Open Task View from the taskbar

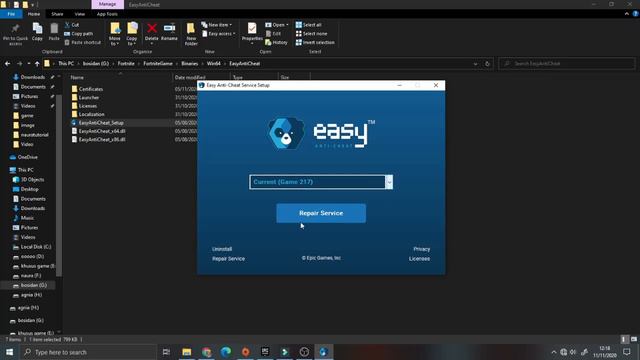[x=166, y=352]
